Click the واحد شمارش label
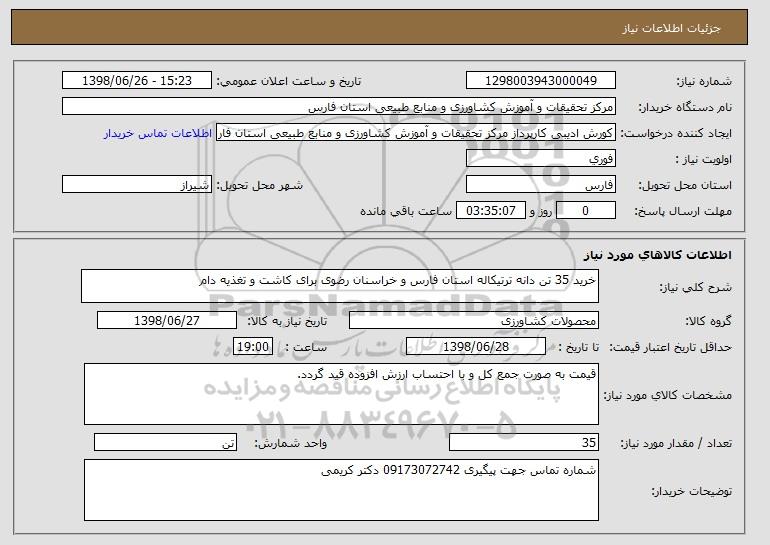The image size is (770, 545). click(290, 443)
